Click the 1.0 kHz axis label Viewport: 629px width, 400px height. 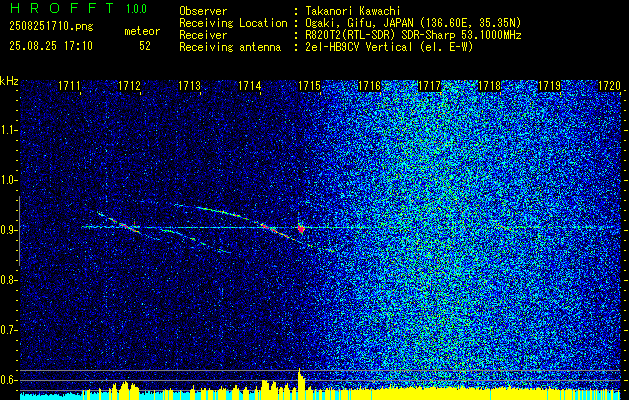9,181
